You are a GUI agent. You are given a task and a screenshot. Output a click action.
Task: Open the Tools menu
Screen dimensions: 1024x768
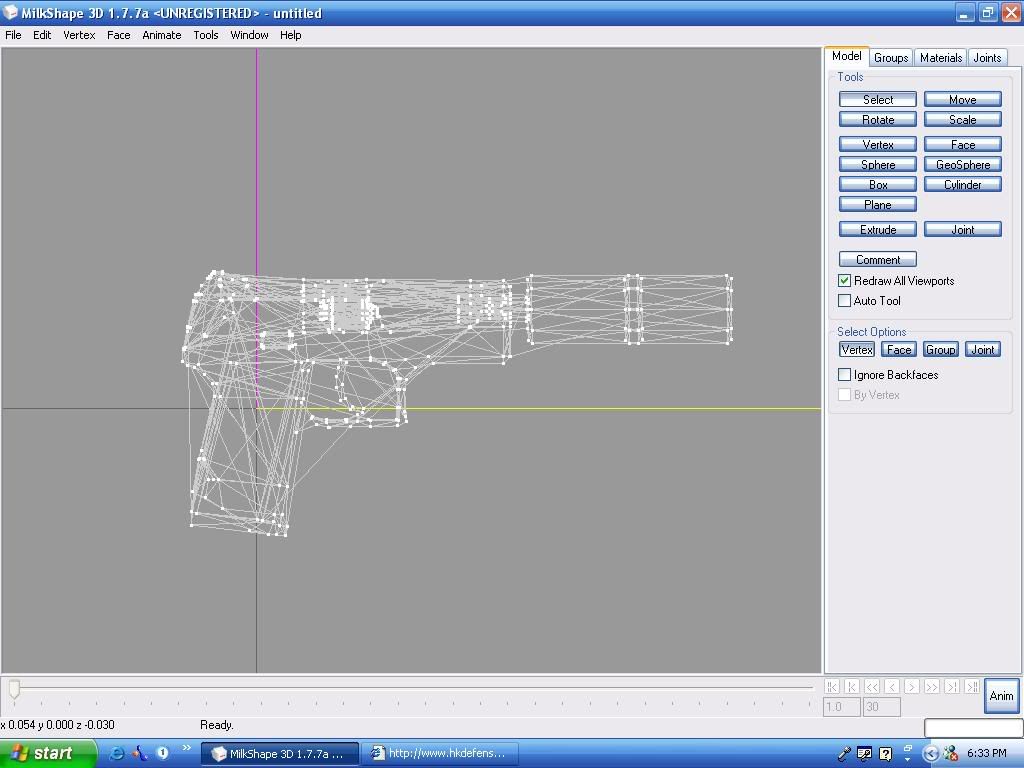[x=206, y=35]
